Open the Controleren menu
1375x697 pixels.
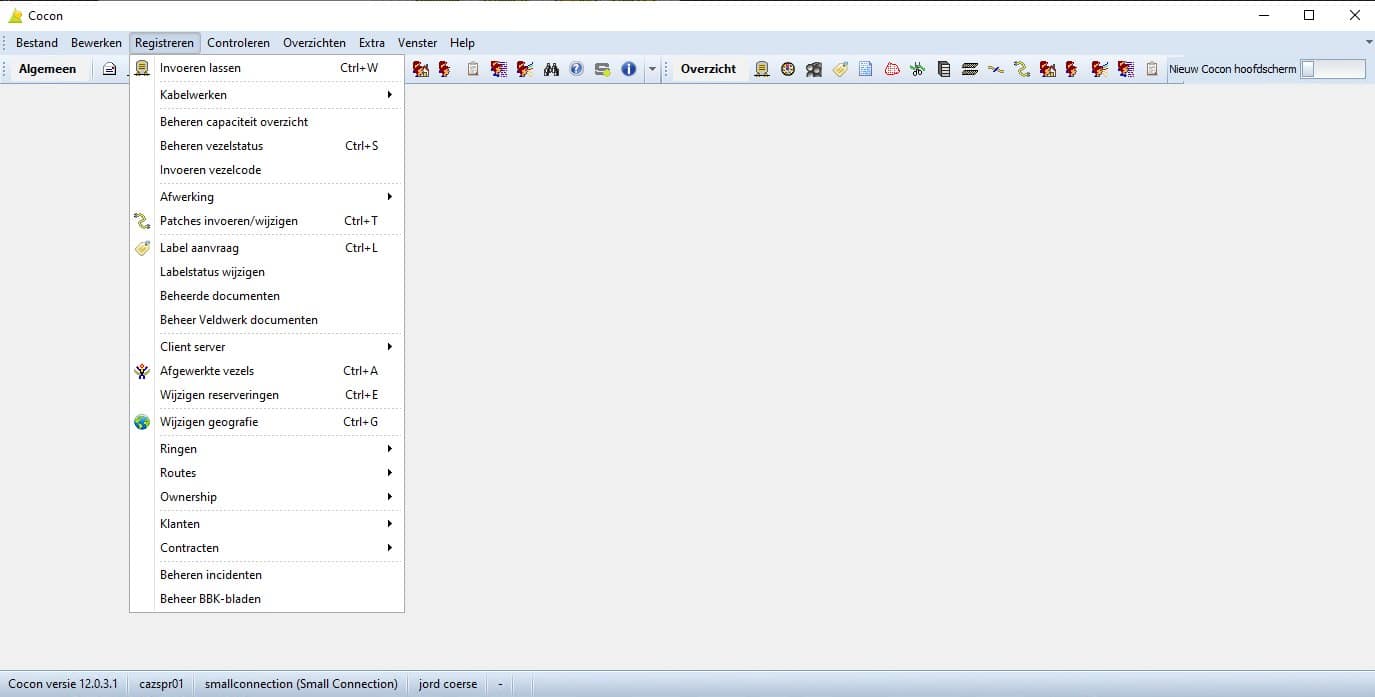tap(238, 43)
